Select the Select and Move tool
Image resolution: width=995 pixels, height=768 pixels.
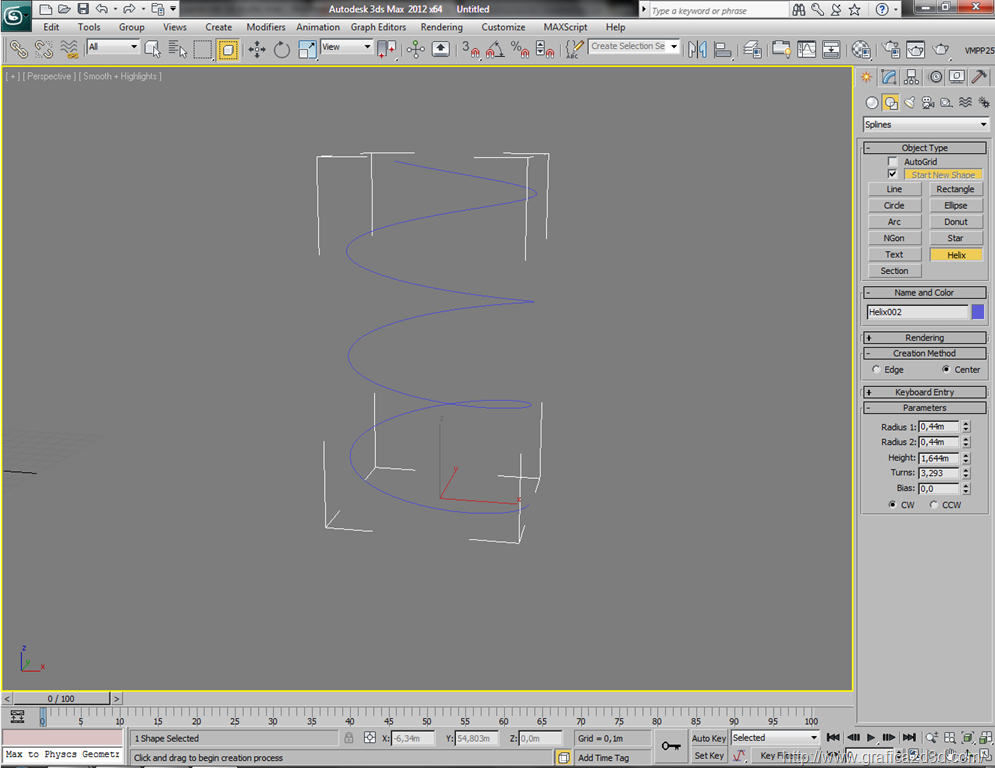(x=256, y=49)
